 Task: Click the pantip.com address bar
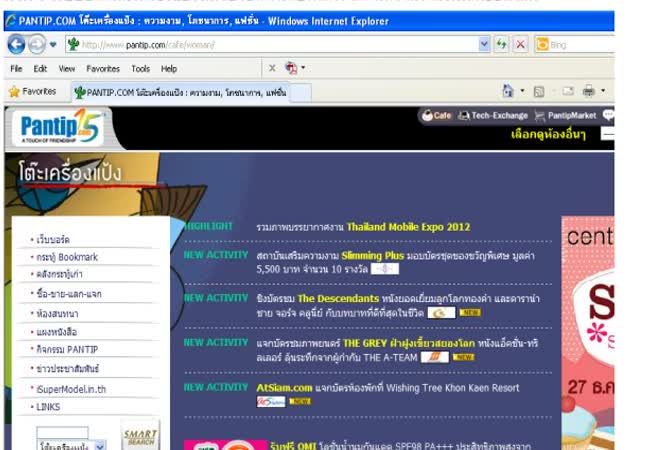[273, 44]
